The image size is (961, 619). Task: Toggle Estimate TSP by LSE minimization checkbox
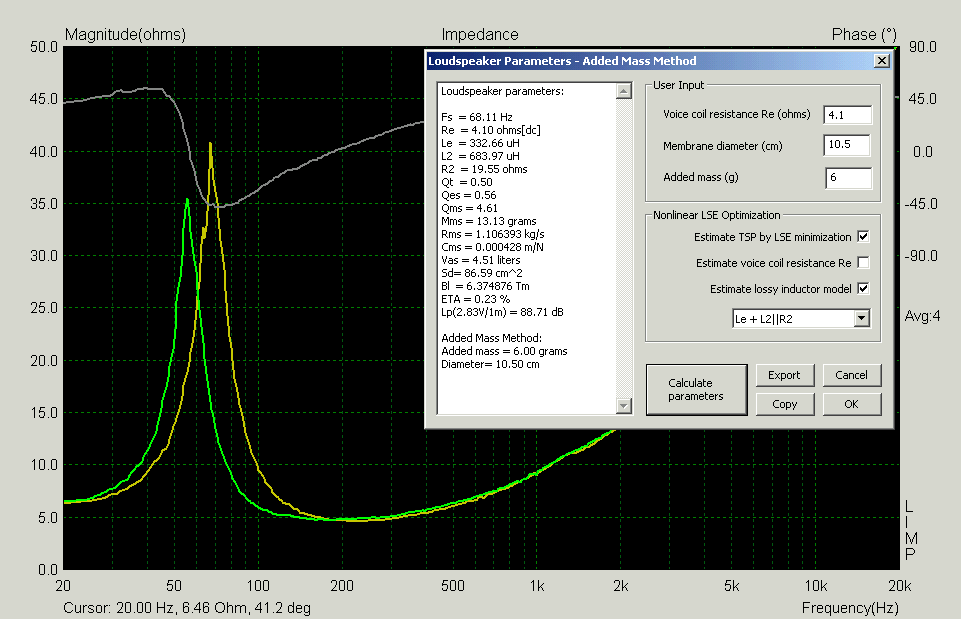coord(863,237)
